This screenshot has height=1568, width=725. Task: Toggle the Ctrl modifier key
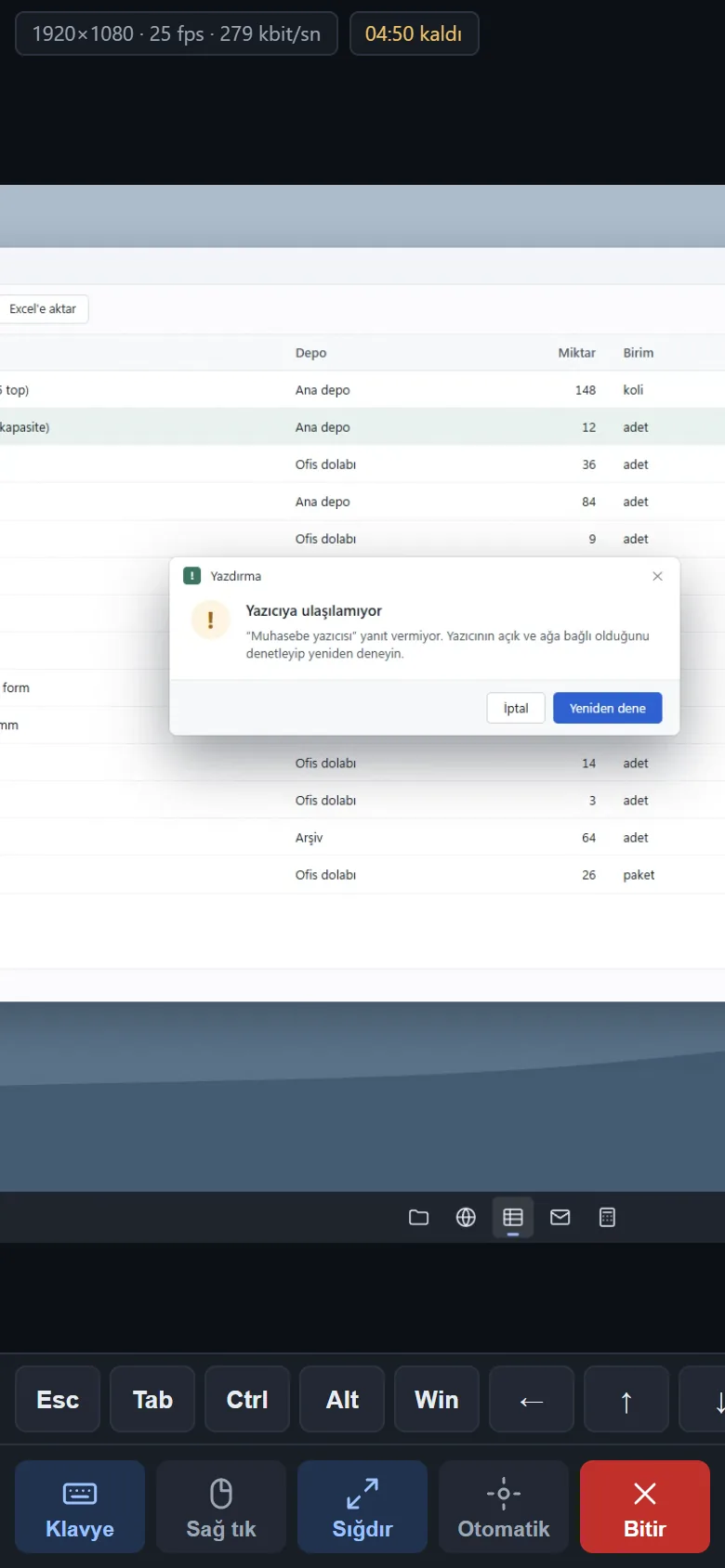coord(247,1399)
